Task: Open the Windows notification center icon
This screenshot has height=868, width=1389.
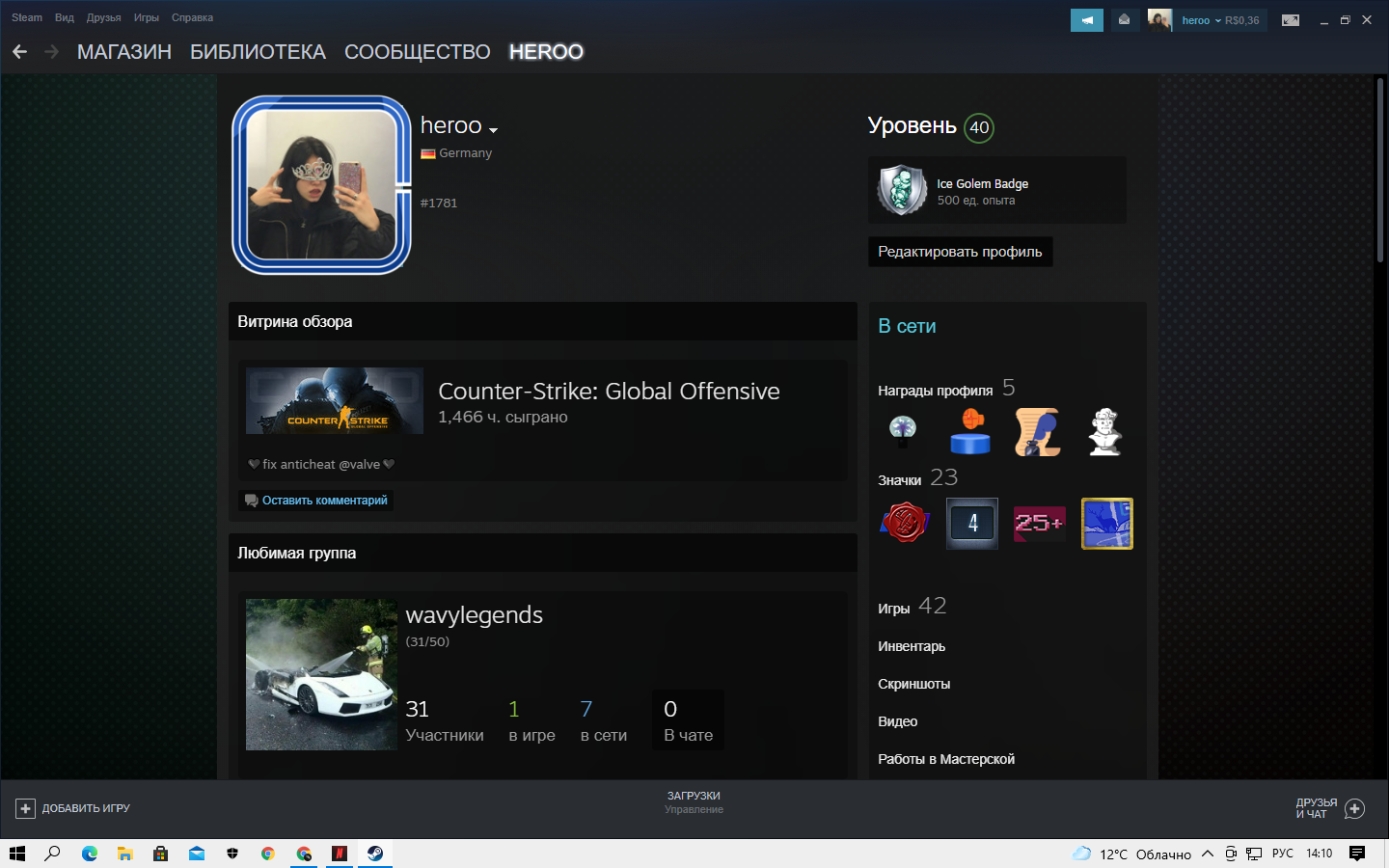Action: (x=1357, y=854)
